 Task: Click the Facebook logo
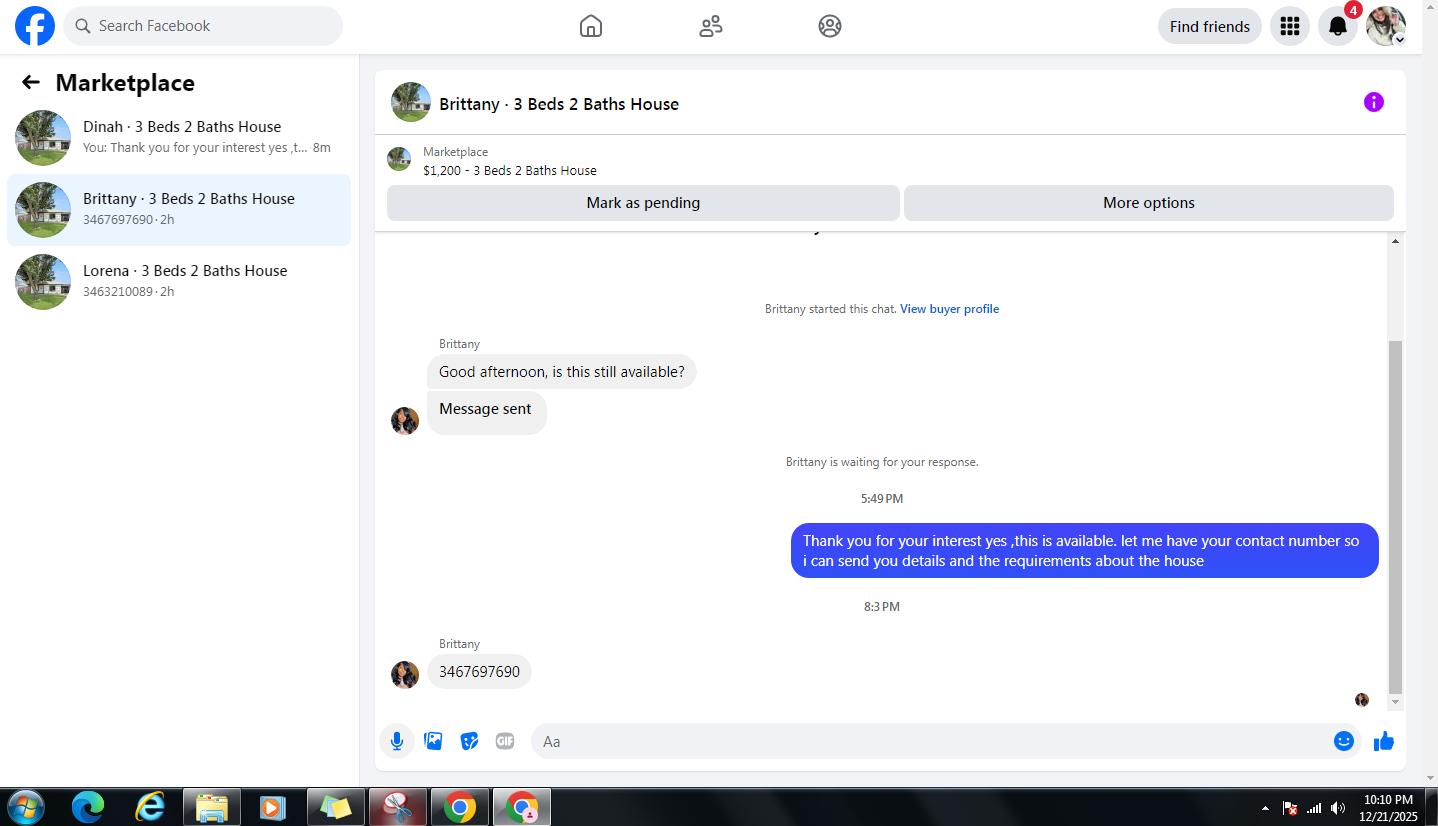point(35,26)
